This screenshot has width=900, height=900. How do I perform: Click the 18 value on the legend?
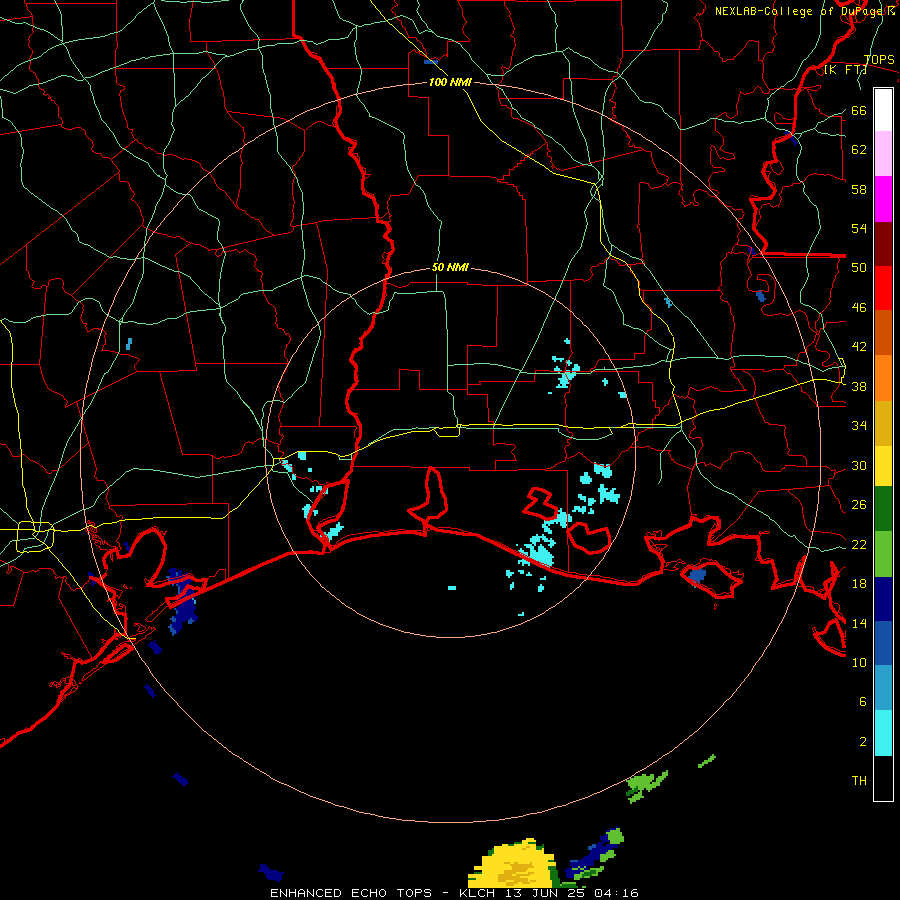[x=859, y=584]
